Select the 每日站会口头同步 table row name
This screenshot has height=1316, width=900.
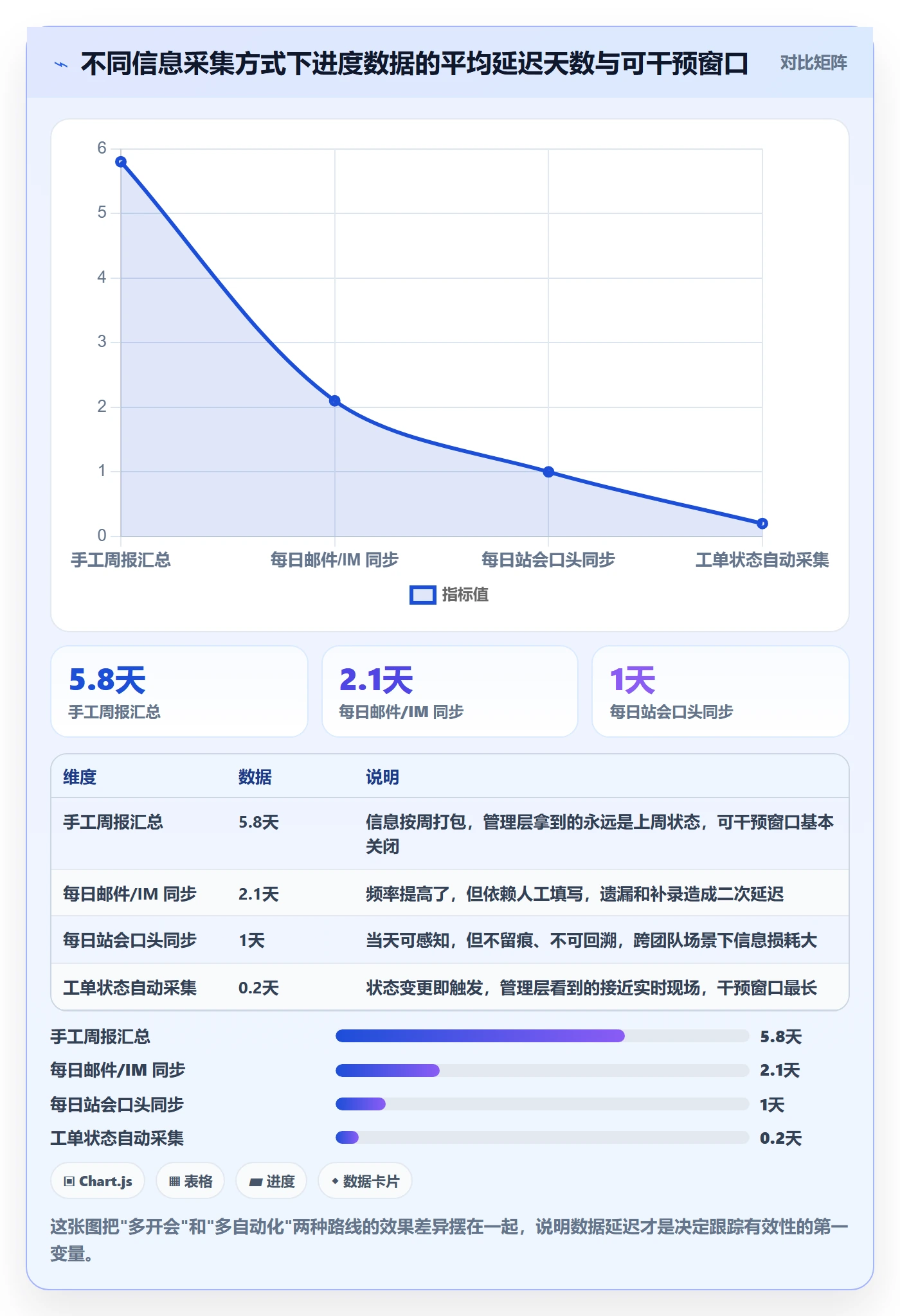(130, 941)
